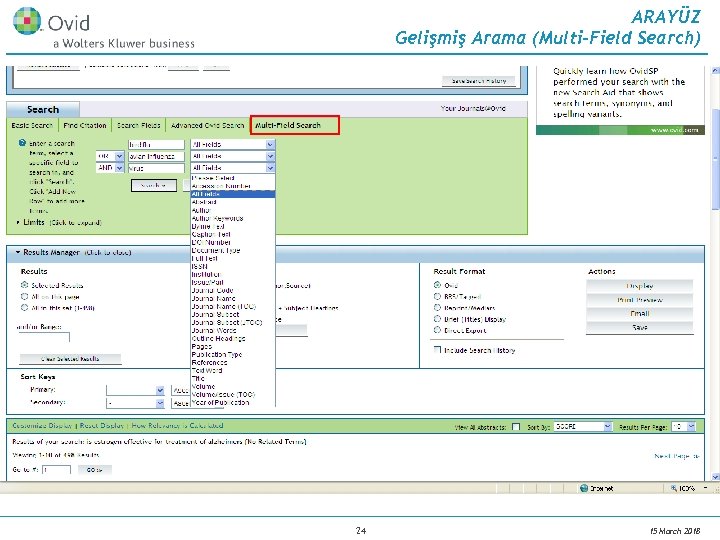The image size is (720, 540).
Task: Expand the Limits section
Action: [33, 222]
